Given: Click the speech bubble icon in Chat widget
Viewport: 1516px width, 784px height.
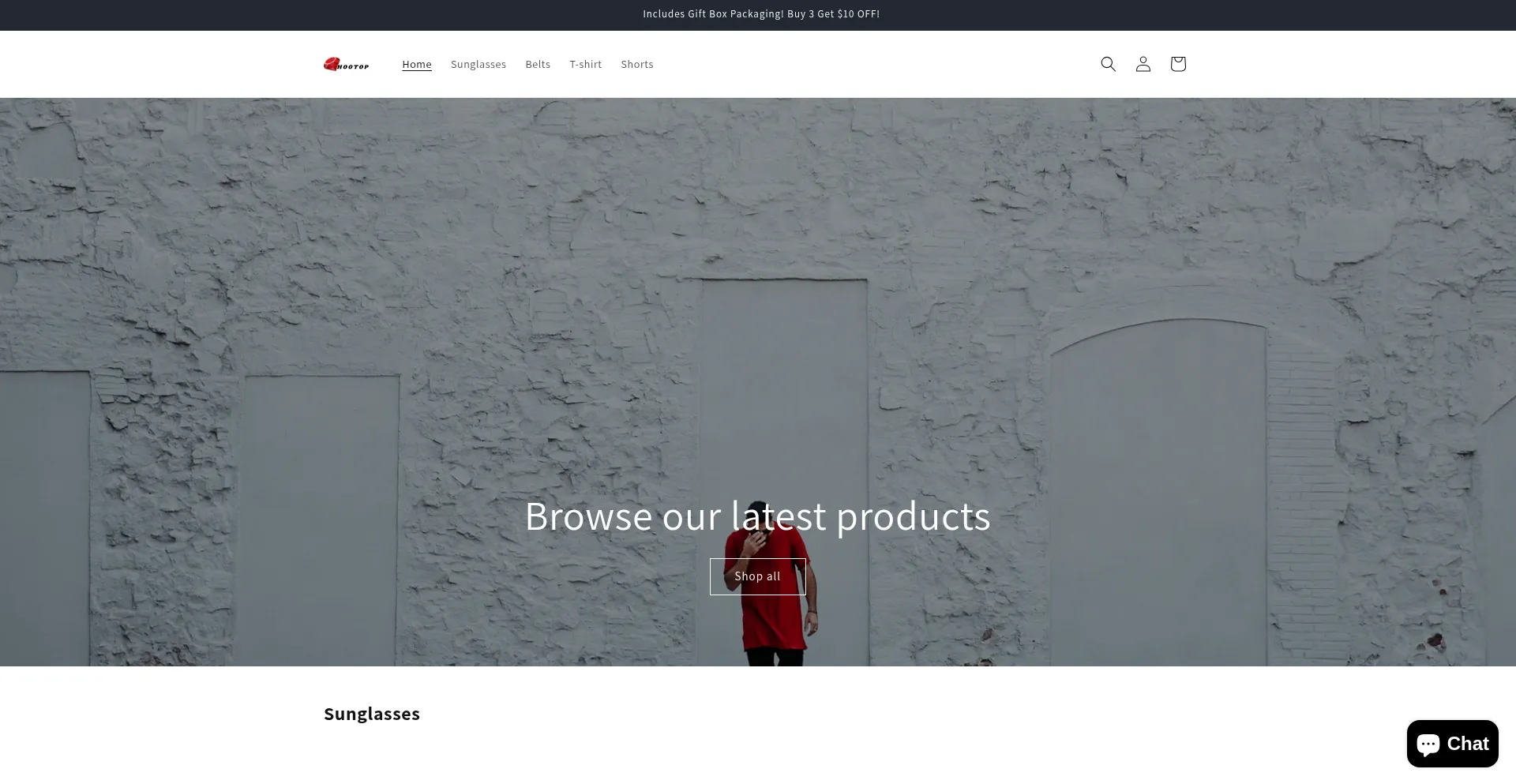Looking at the screenshot, I should 1428,744.
